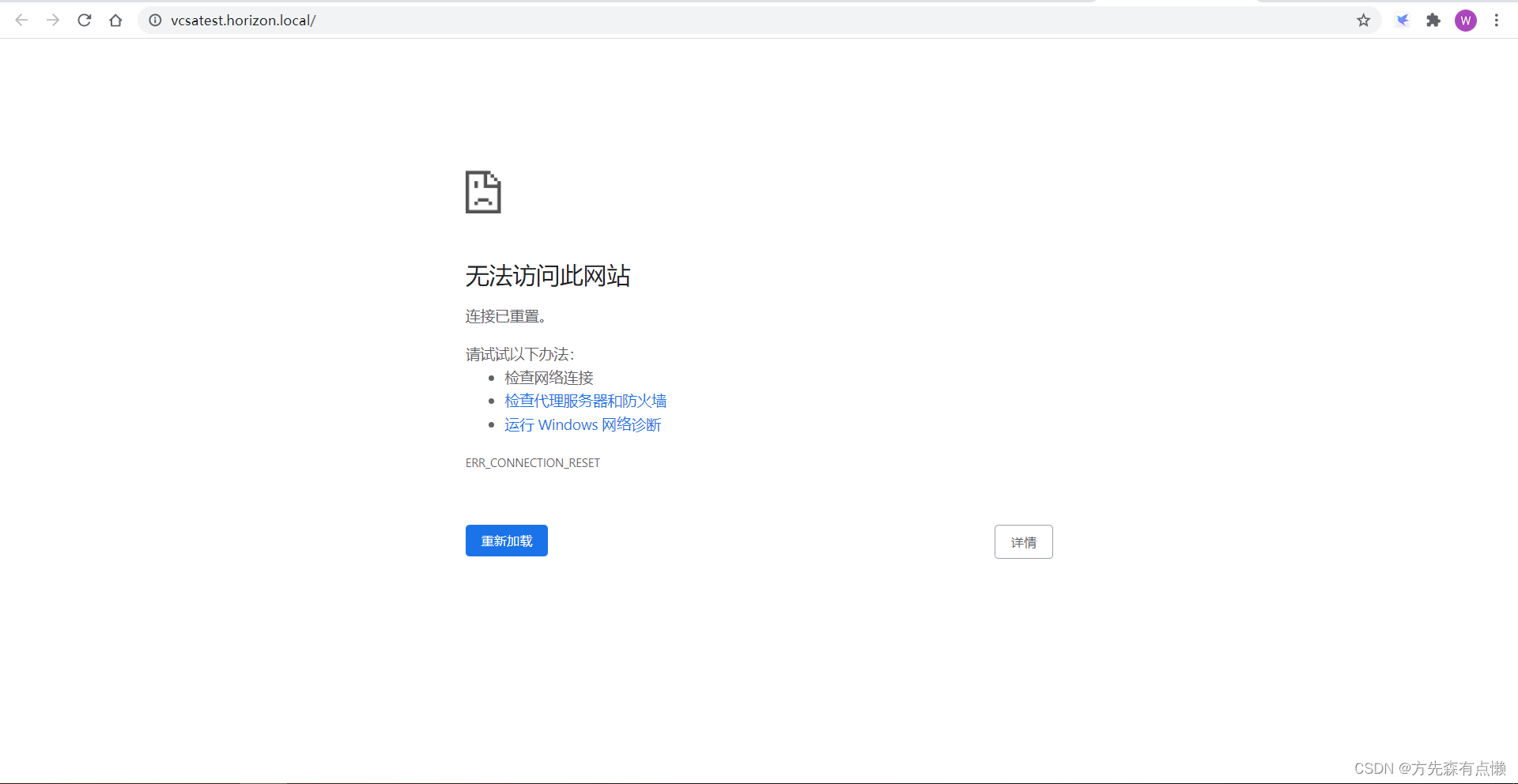
Task: Click the site information icon in address bar
Action: [x=155, y=21]
